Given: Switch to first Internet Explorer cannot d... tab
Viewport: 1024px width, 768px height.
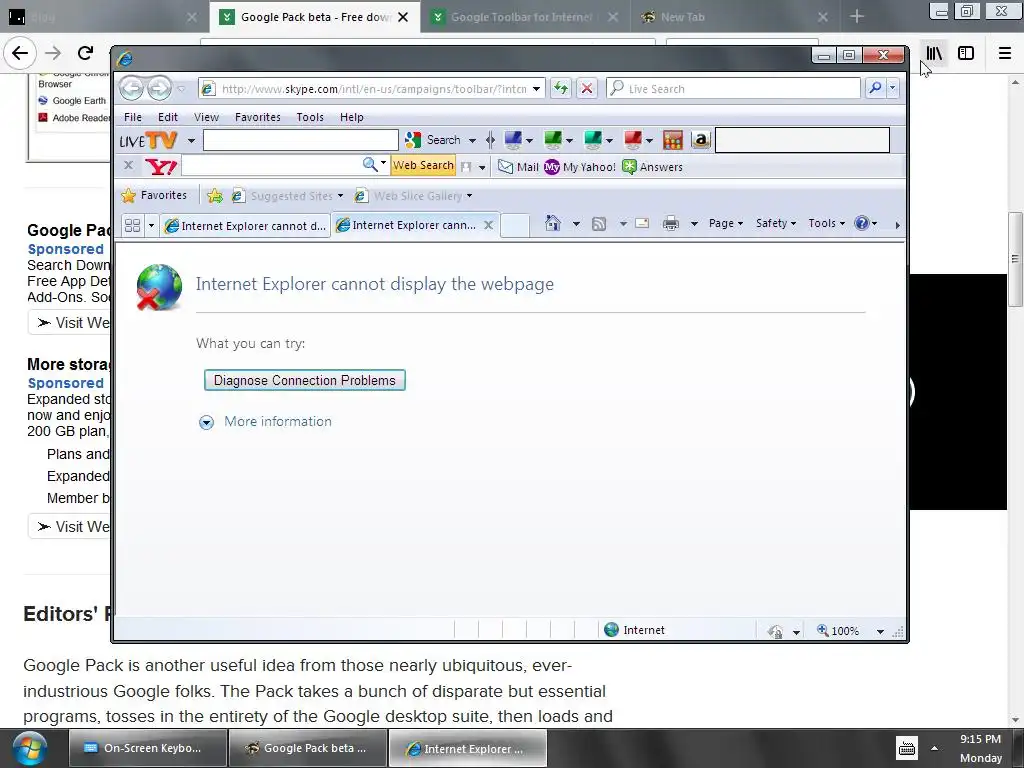Looking at the screenshot, I should [x=245, y=225].
